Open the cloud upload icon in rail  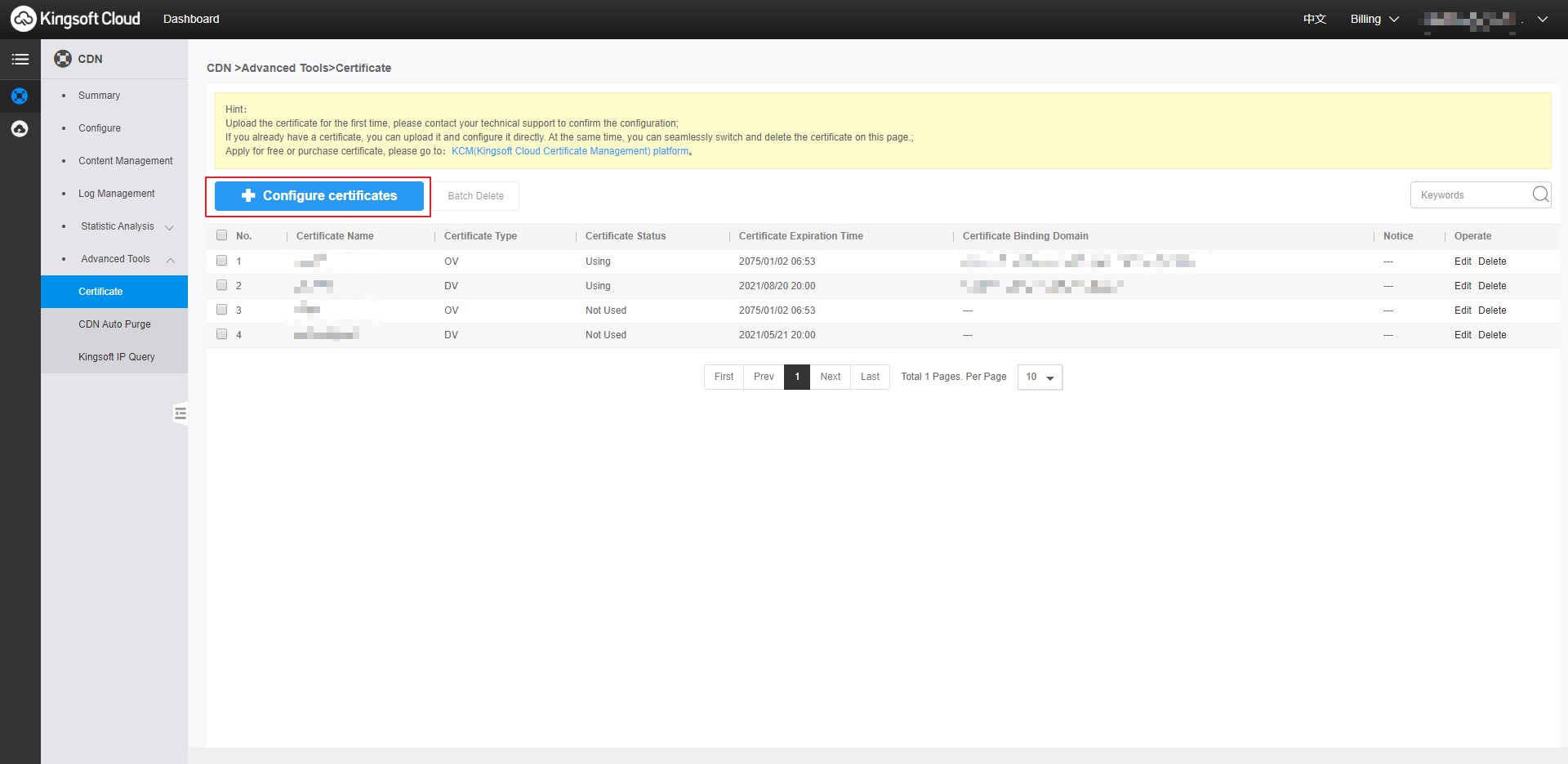[20, 129]
